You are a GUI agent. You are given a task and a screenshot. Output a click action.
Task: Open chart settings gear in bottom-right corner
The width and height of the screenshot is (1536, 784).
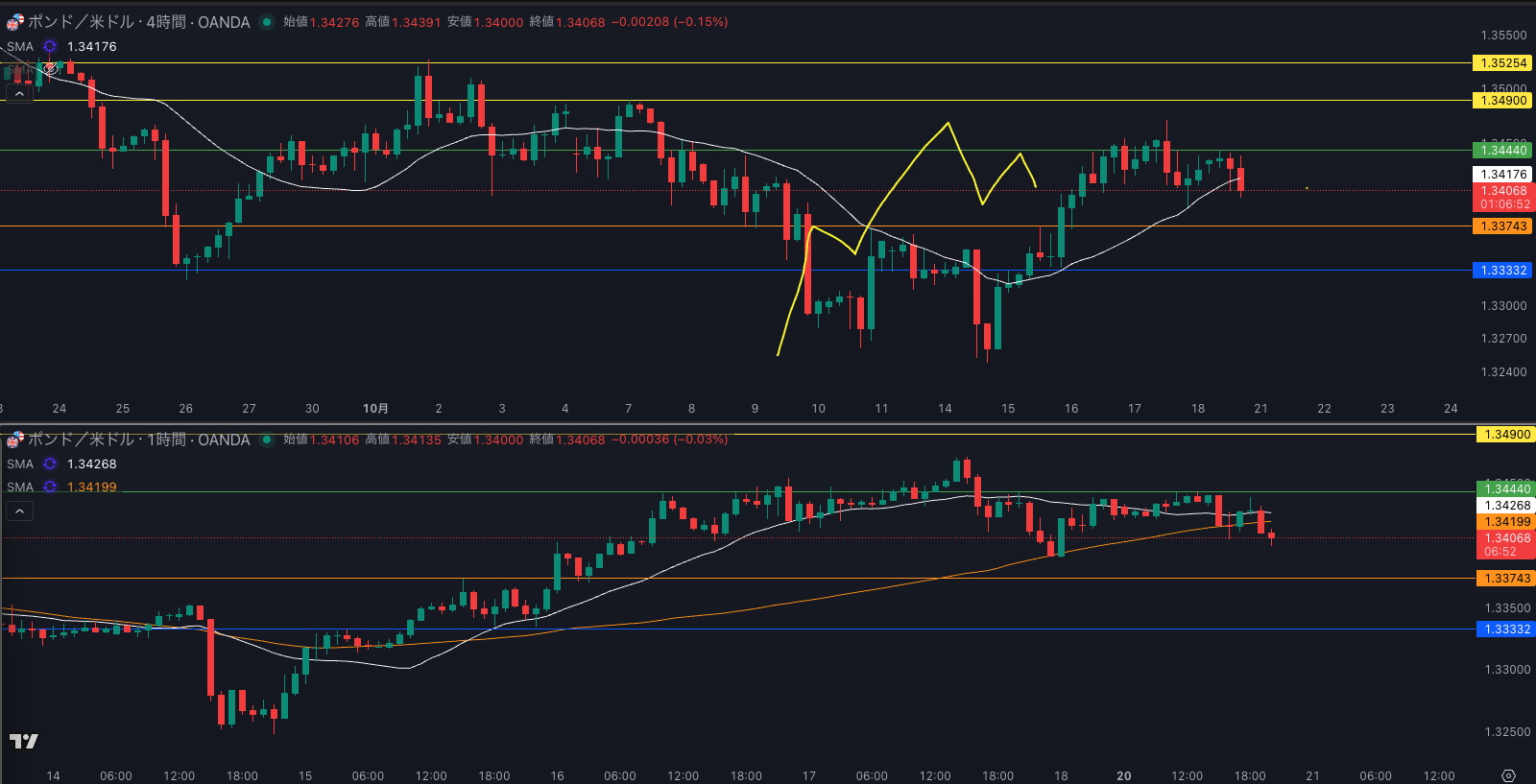click(1508, 775)
